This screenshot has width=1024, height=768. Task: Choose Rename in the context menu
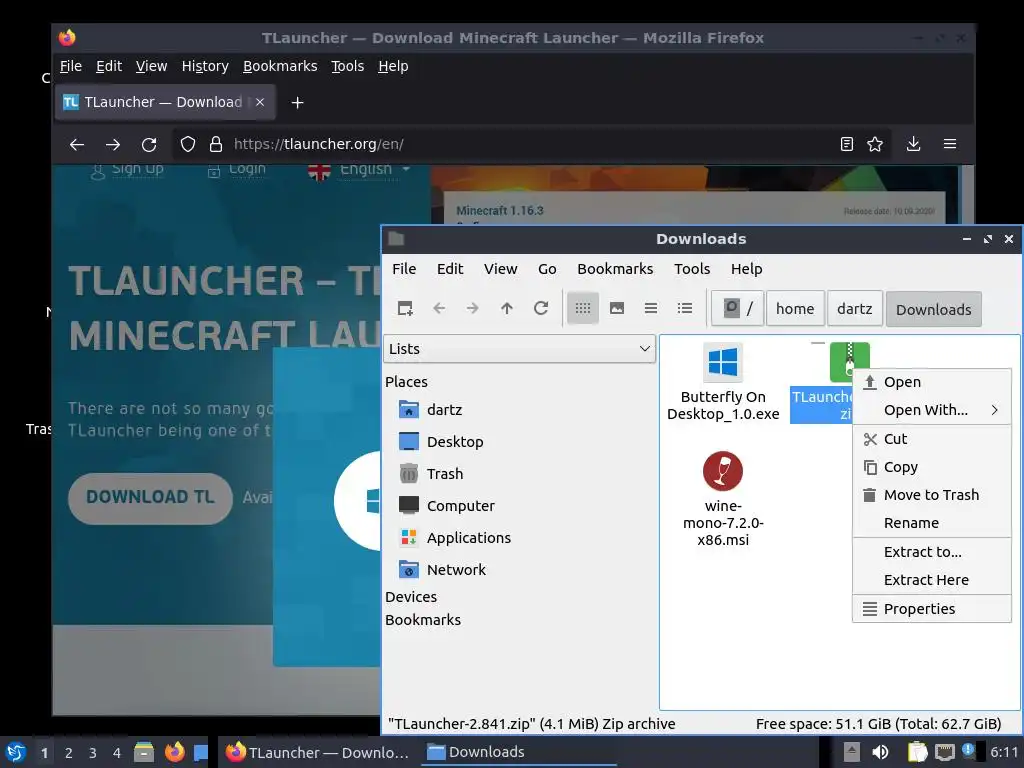point(932,523)
